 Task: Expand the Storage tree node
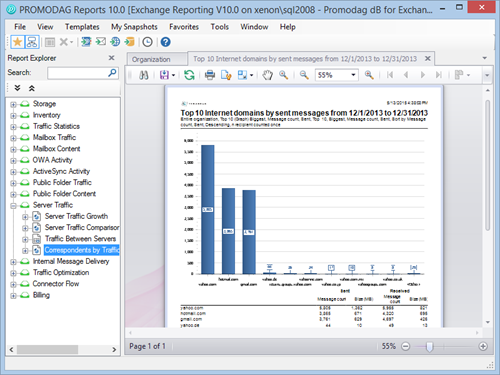pos(13,104)
